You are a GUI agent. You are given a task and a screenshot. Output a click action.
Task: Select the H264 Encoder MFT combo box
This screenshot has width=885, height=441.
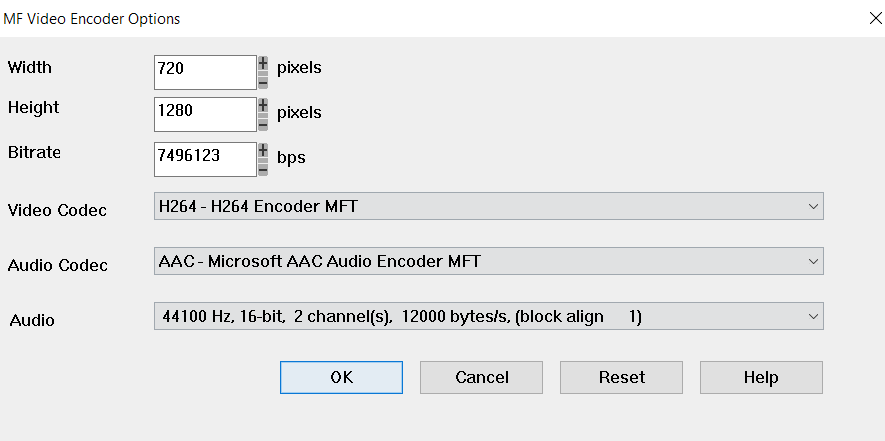489,206
